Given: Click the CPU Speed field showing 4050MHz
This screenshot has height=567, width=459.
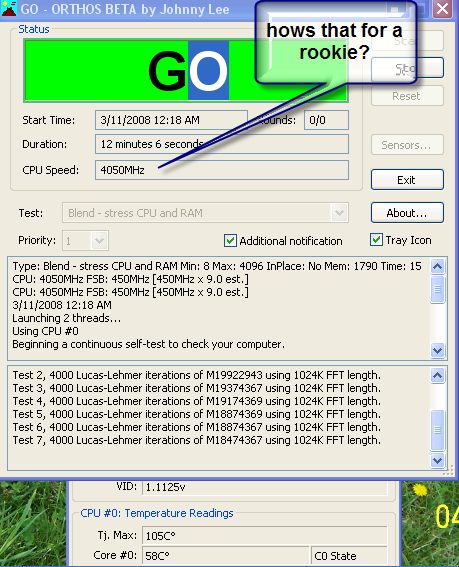Looking at the screenshot, I should tap(222, 170).
